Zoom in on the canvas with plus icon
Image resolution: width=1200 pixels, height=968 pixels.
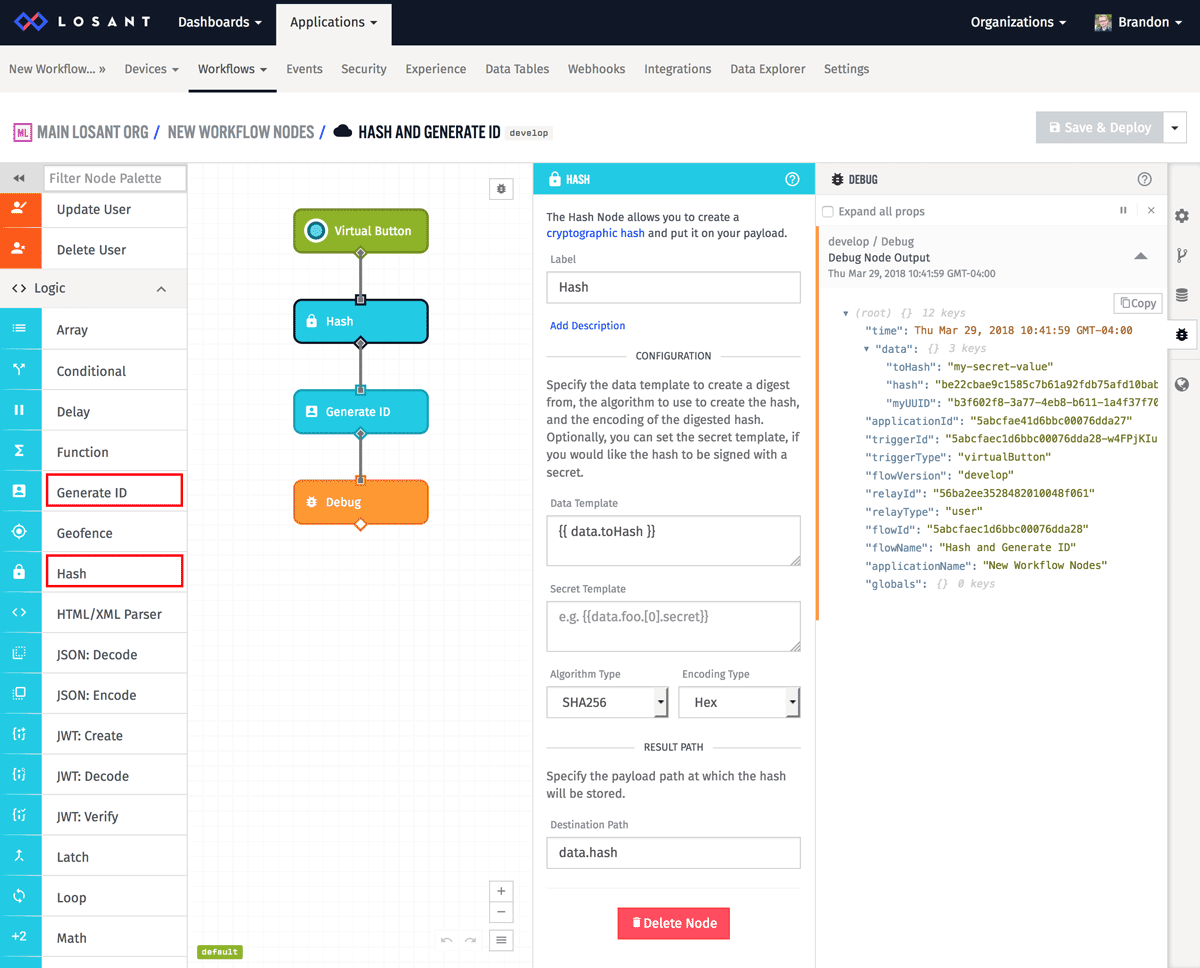tap(501, 890)
